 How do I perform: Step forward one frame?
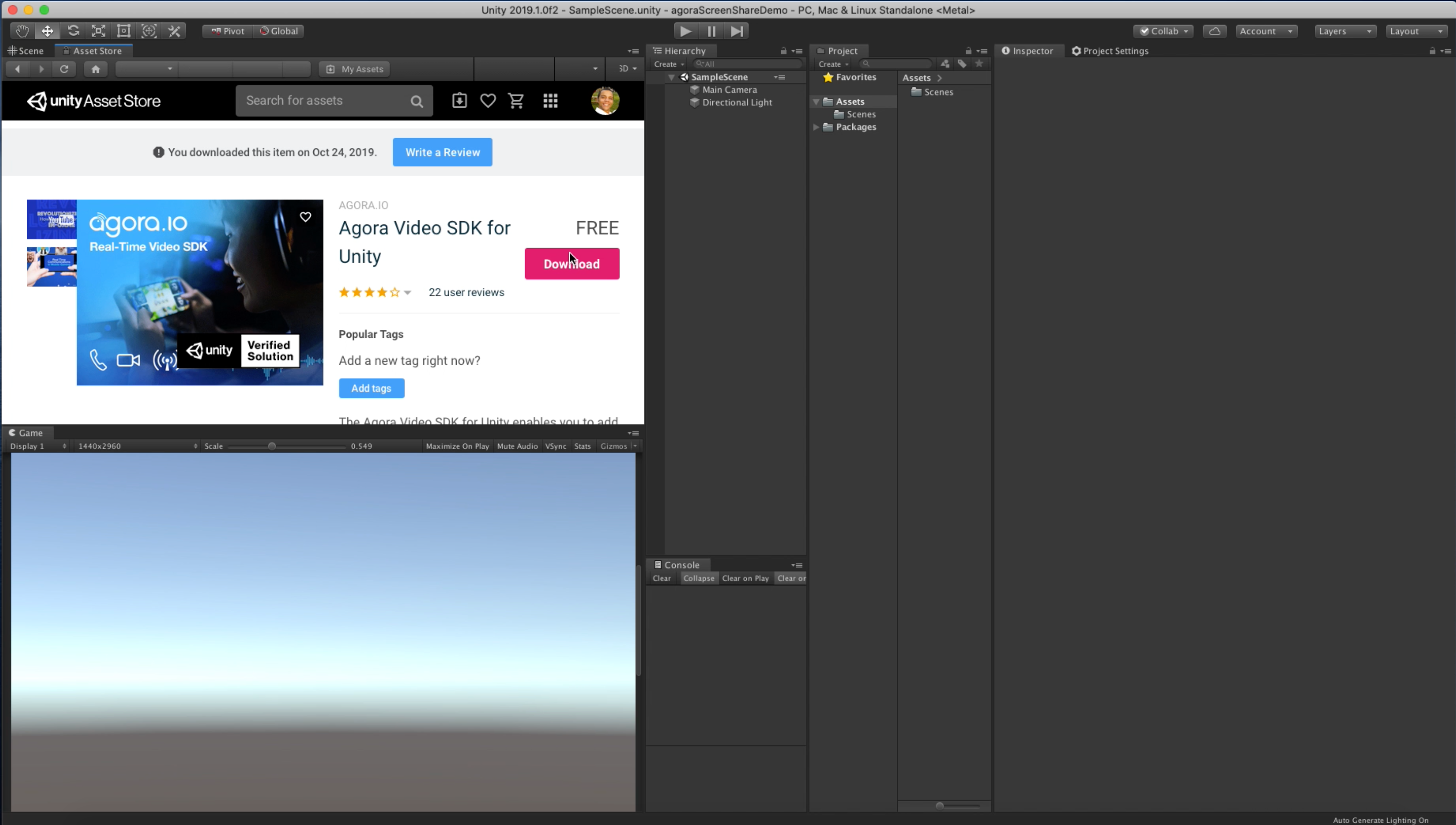pos(736,31)
